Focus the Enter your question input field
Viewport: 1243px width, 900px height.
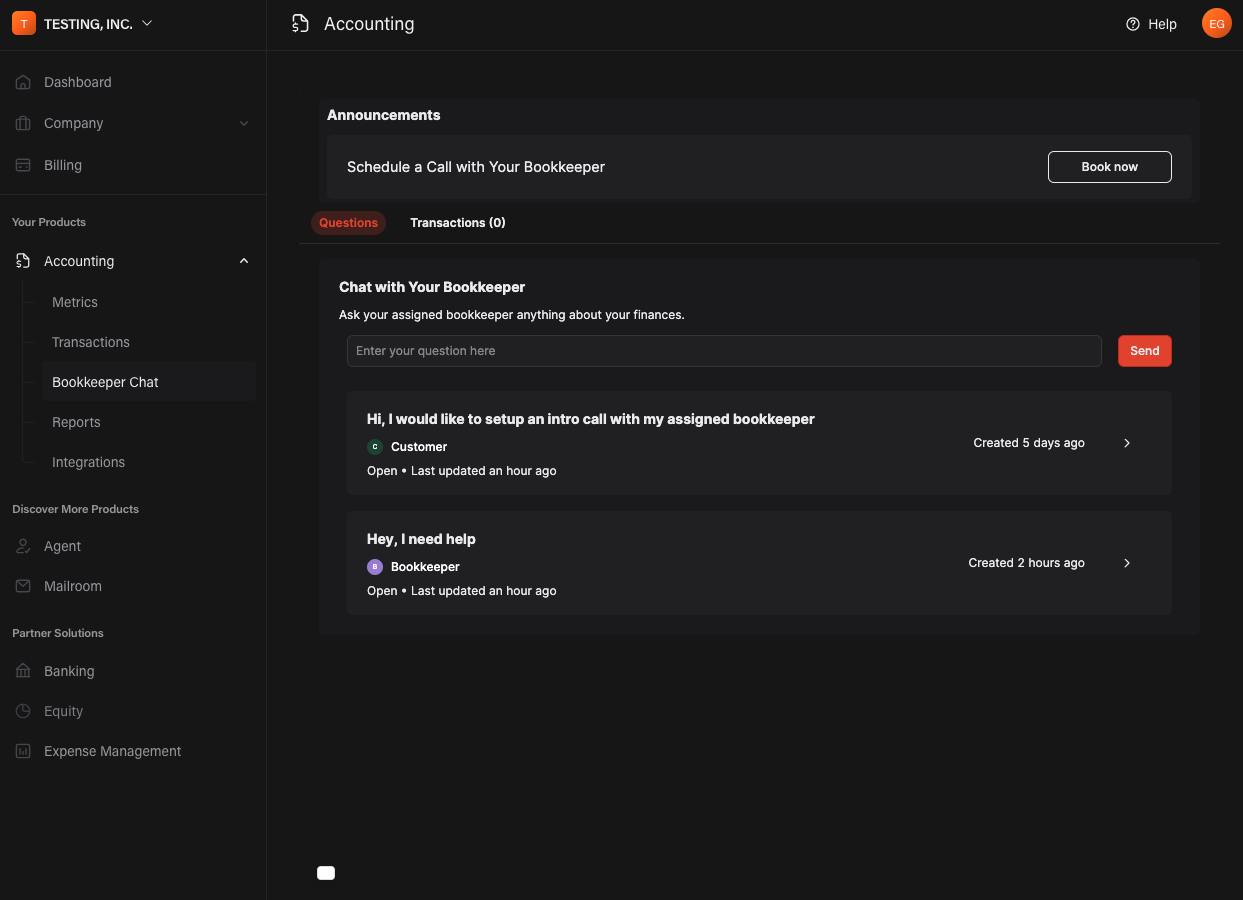724,351
